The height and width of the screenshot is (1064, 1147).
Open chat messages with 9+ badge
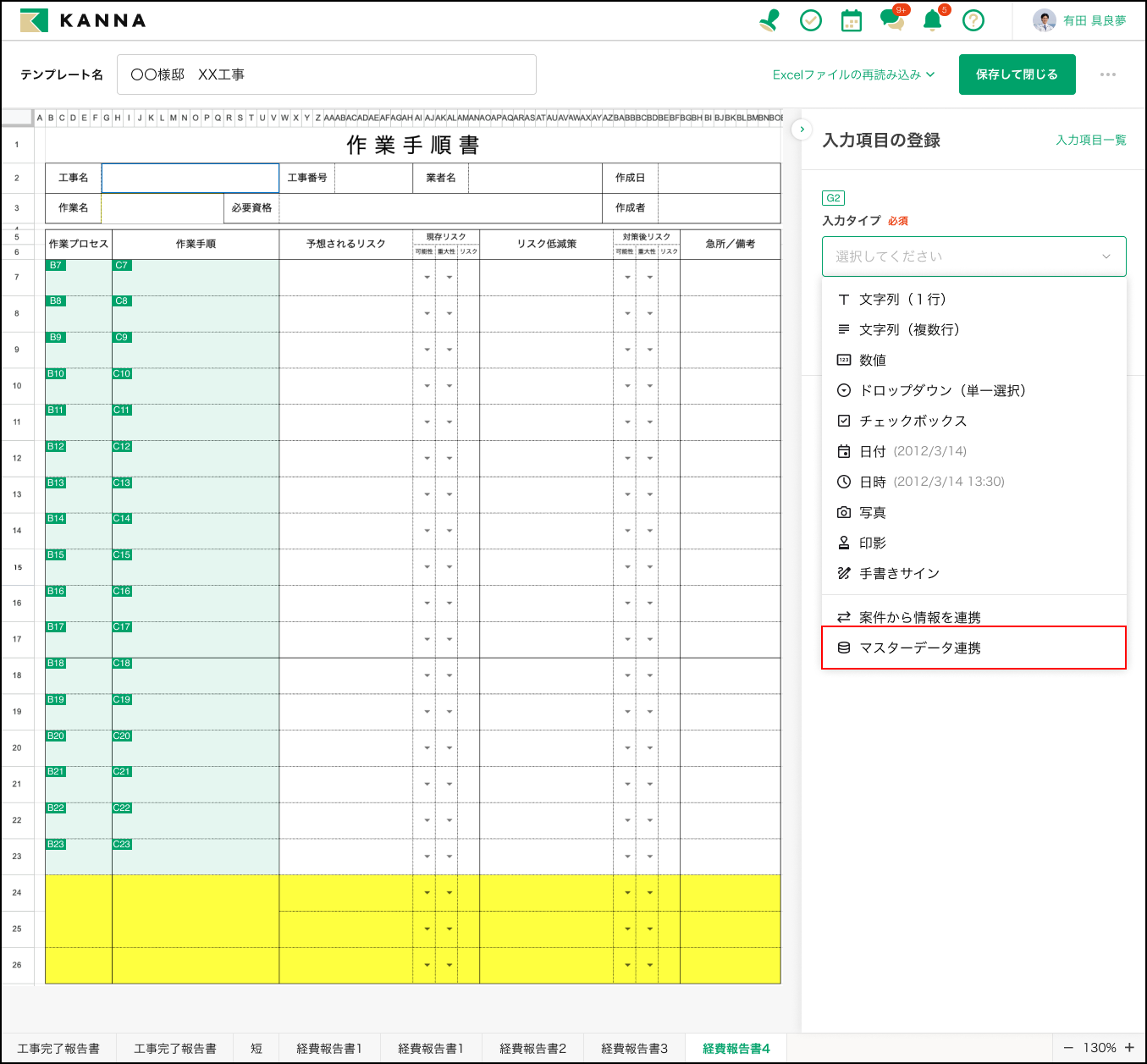point(891,20)
